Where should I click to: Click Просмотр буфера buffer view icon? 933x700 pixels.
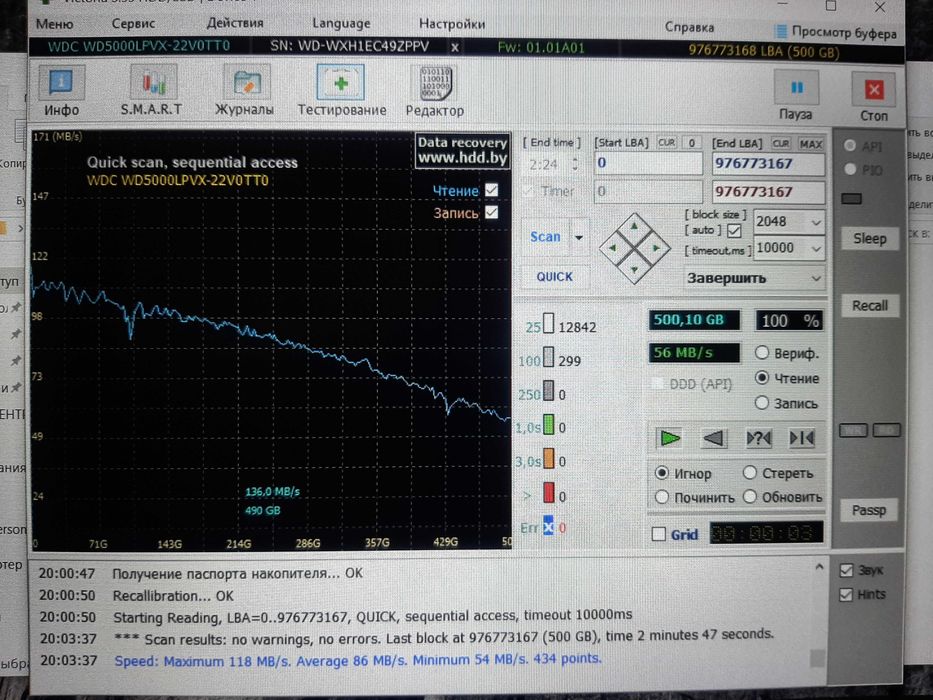780,31
